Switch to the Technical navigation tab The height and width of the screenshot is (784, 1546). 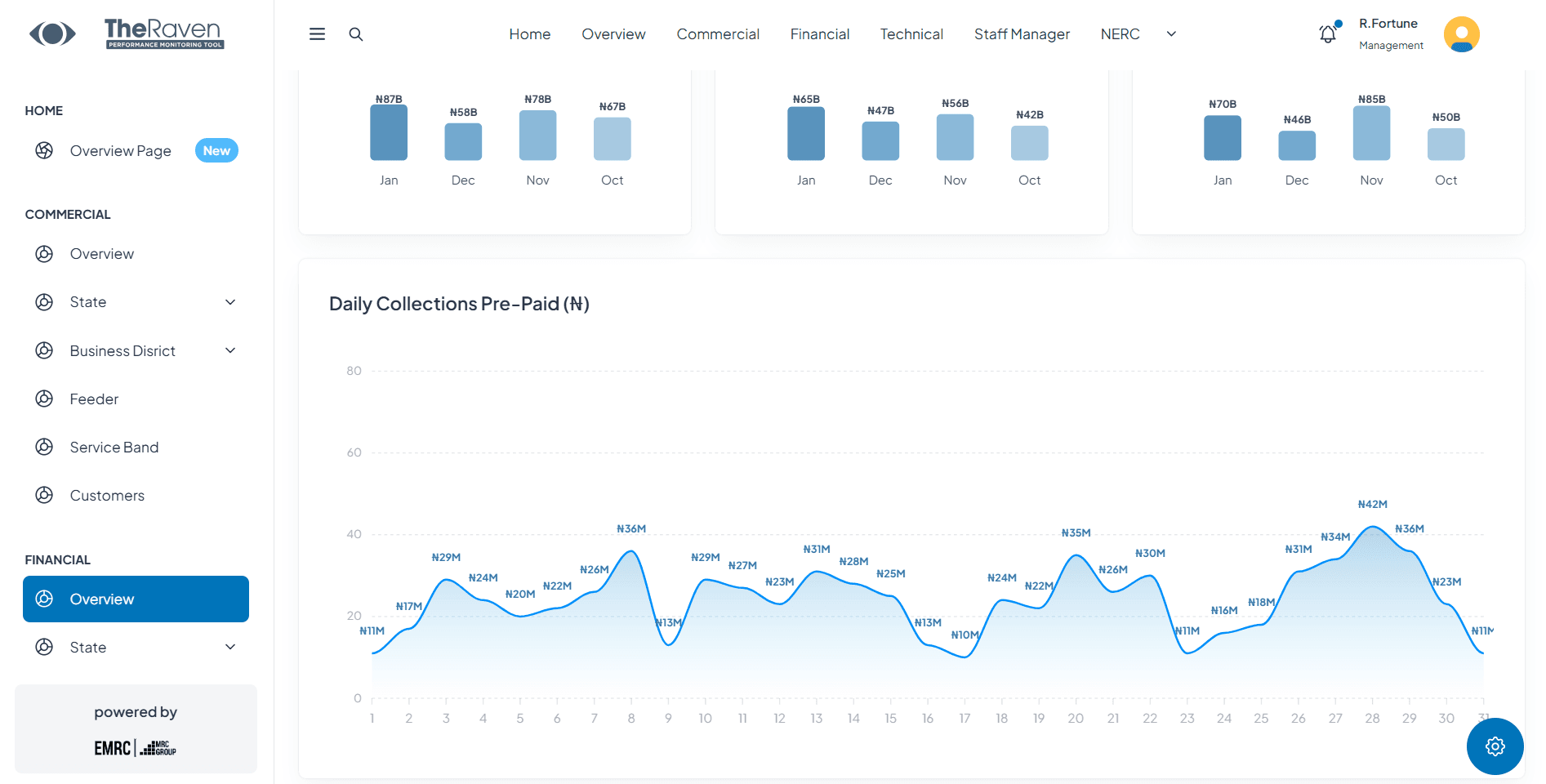coord(911,33)
